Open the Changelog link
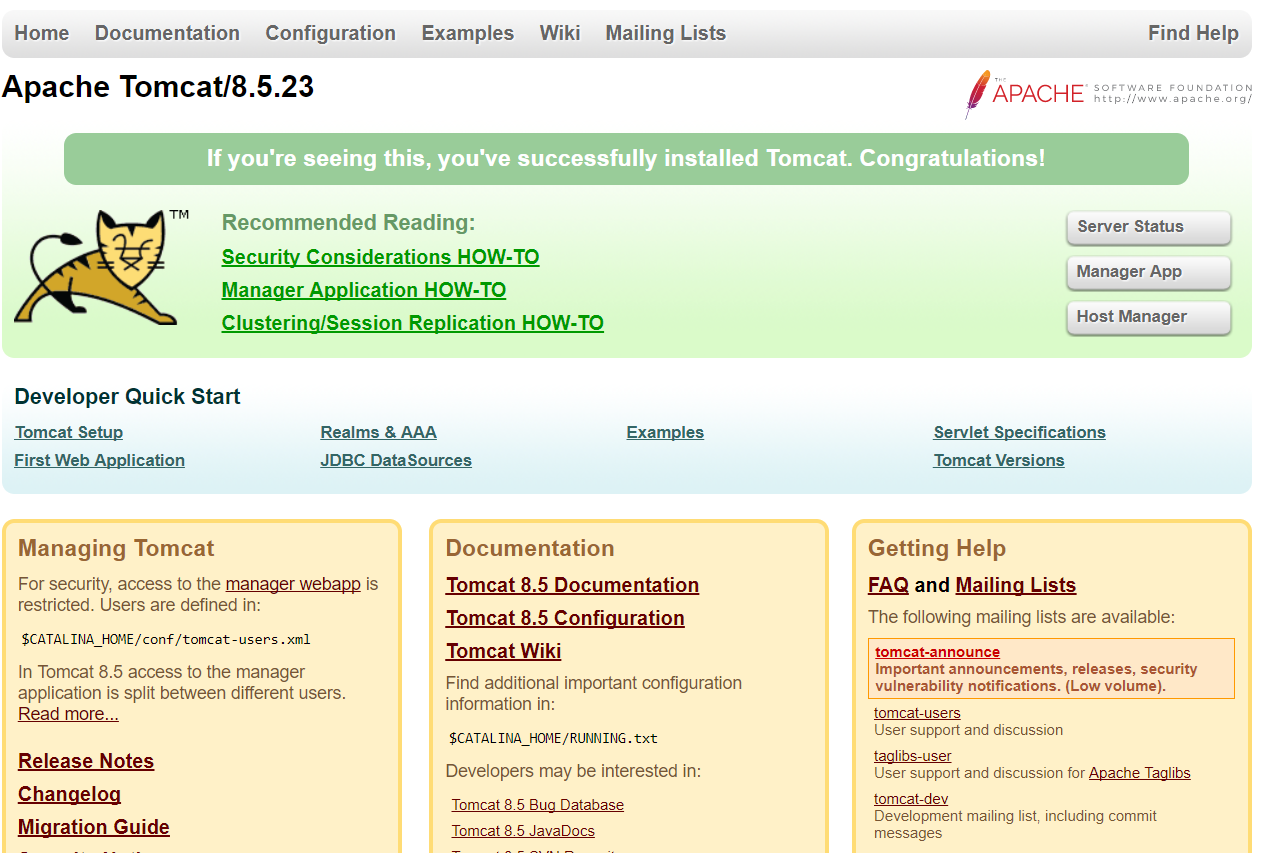 69,794
